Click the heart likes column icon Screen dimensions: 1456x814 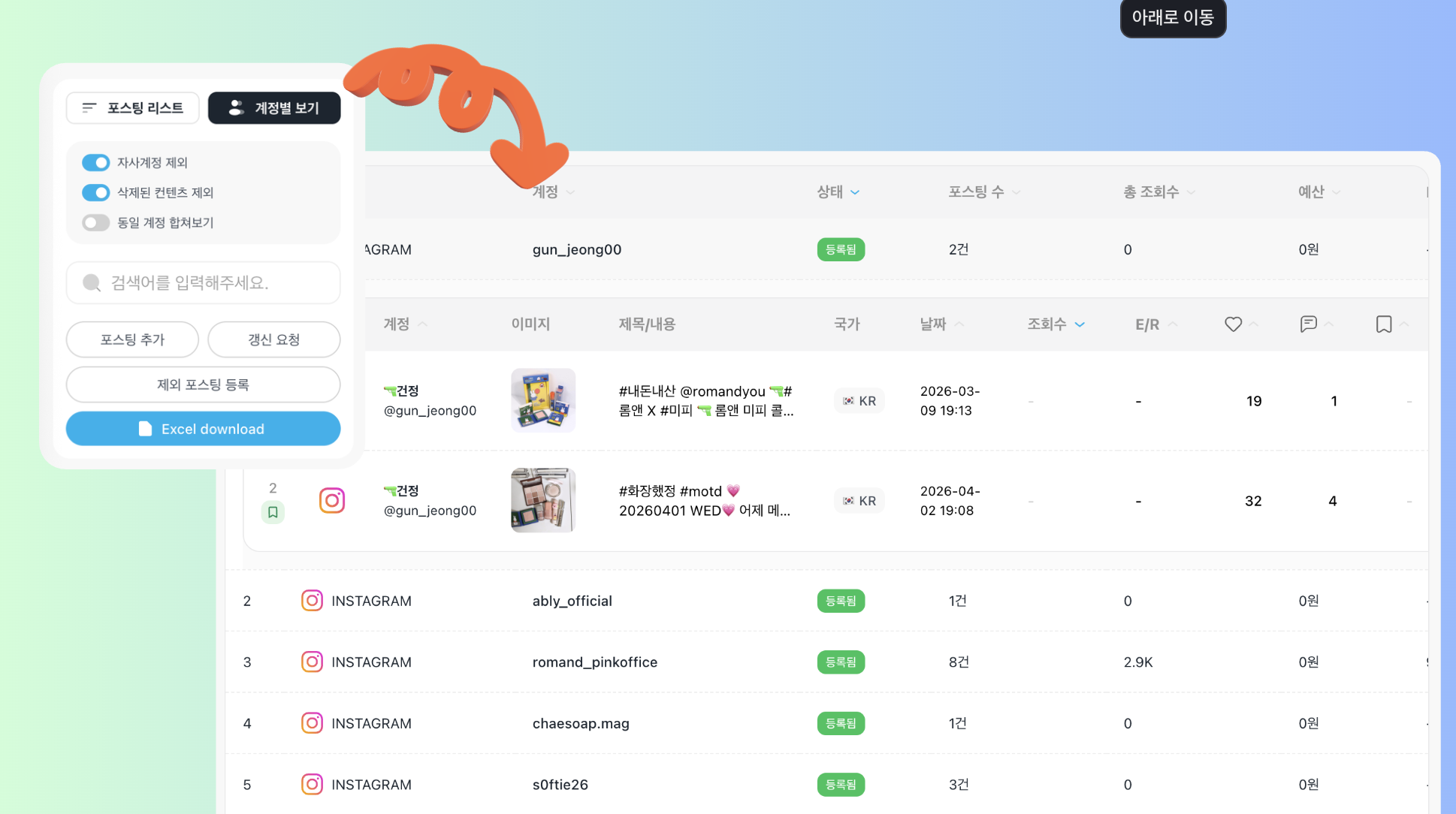[1233, 324]
